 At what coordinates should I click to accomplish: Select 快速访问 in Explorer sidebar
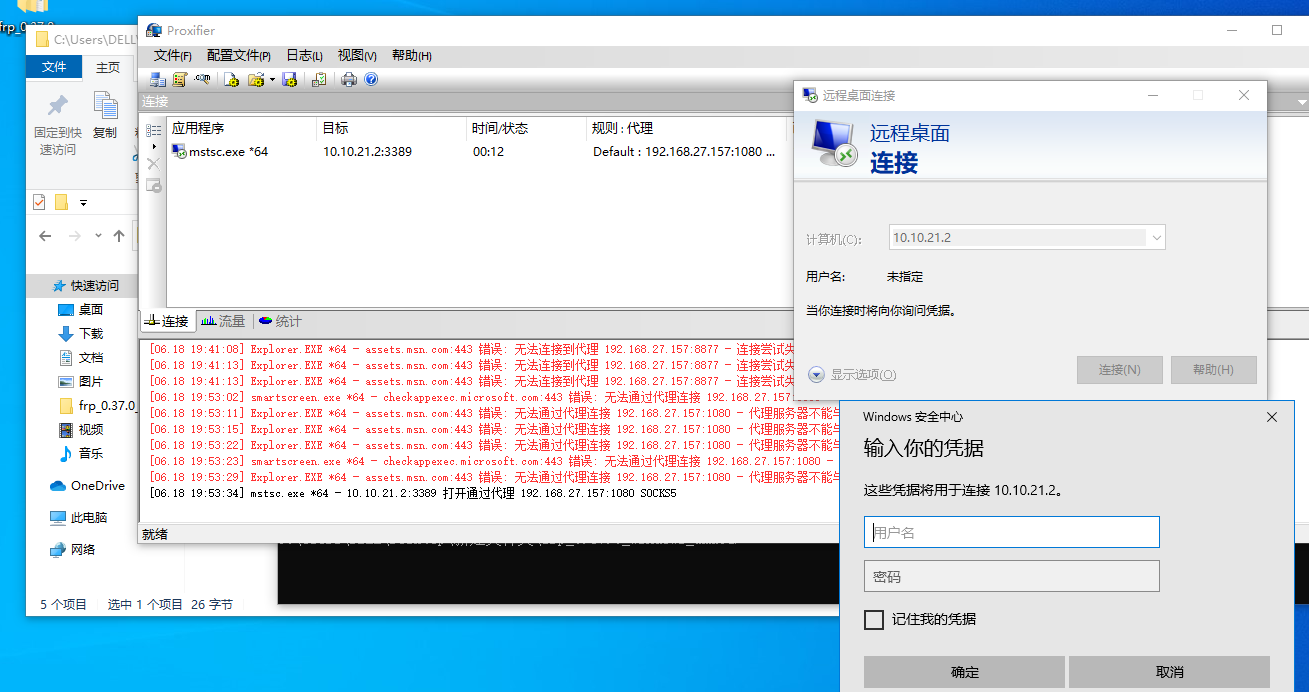(84, 286)
